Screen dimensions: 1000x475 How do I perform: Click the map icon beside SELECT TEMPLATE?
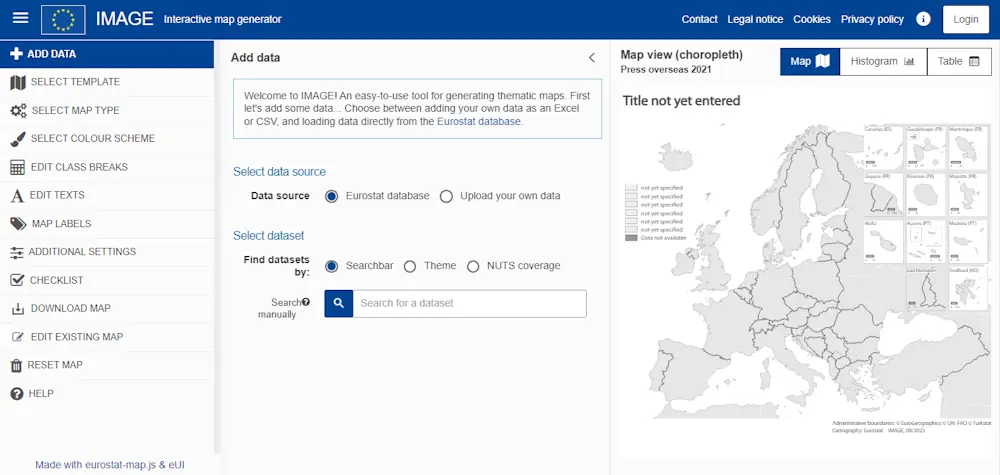tap(18, 82)
